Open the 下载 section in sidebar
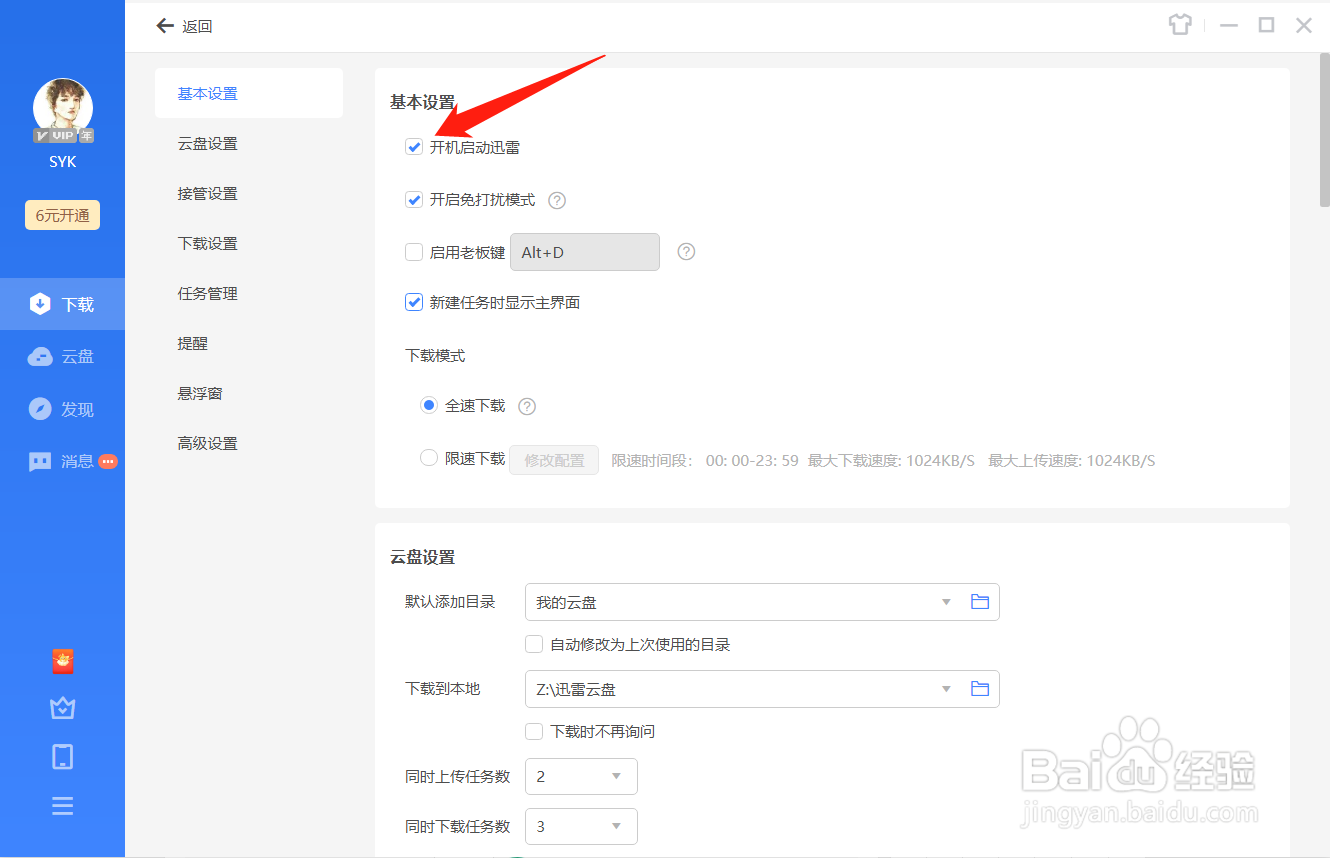 click(x=62, y=304)
